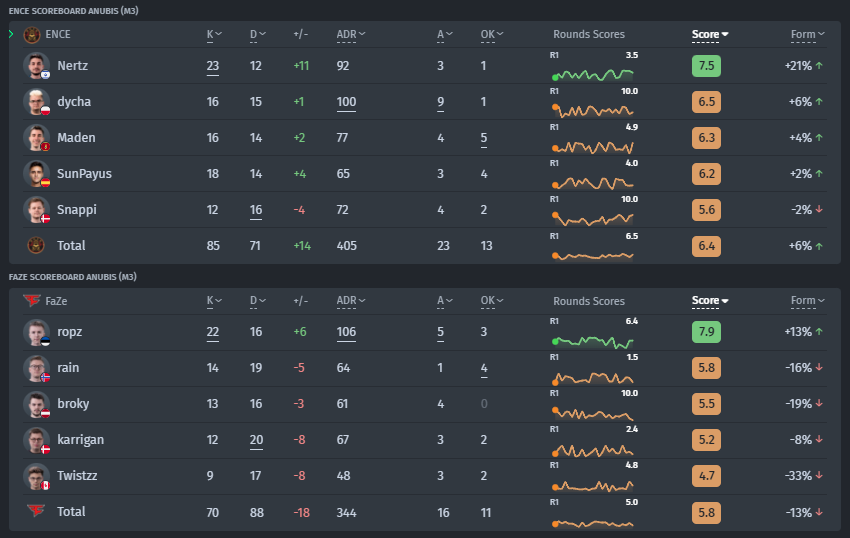Sort ENCE table by Score column
This screenshot has width=850, height=538.
point(710,35)
